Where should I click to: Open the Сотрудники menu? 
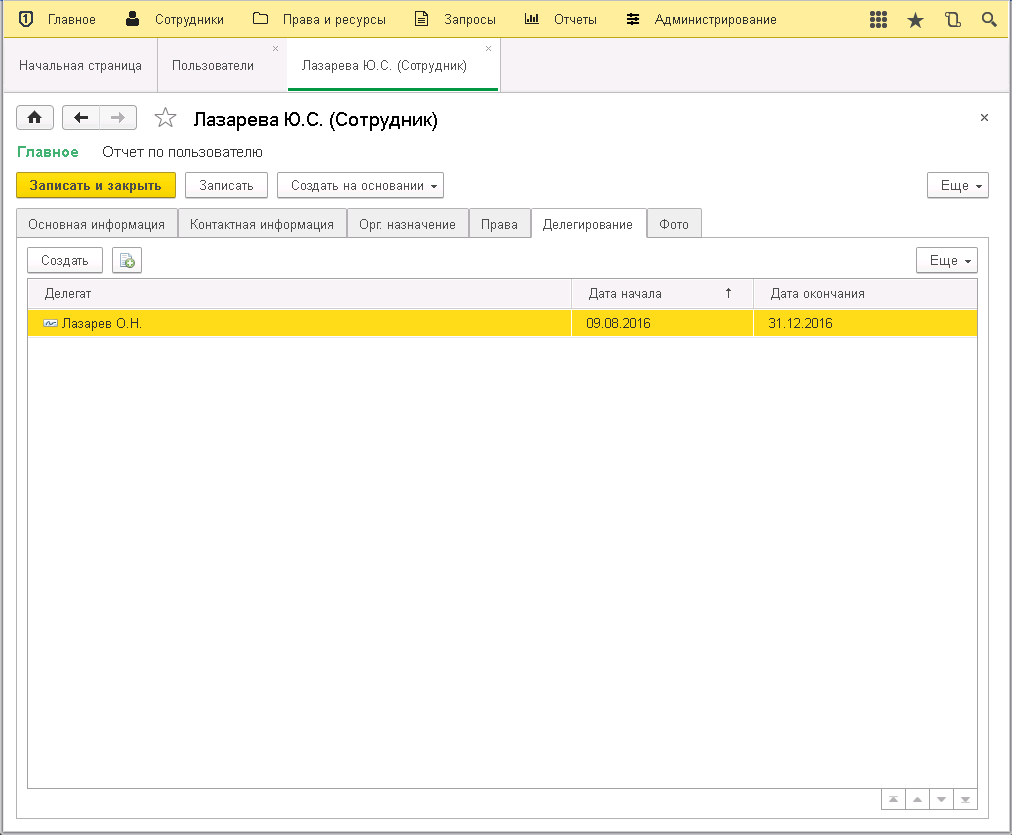(176, 20)
